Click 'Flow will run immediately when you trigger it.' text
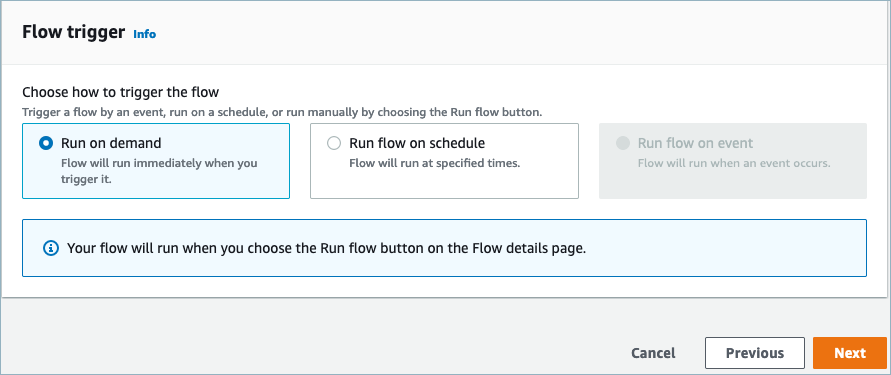891x375 pixels. tap(159, 170)
